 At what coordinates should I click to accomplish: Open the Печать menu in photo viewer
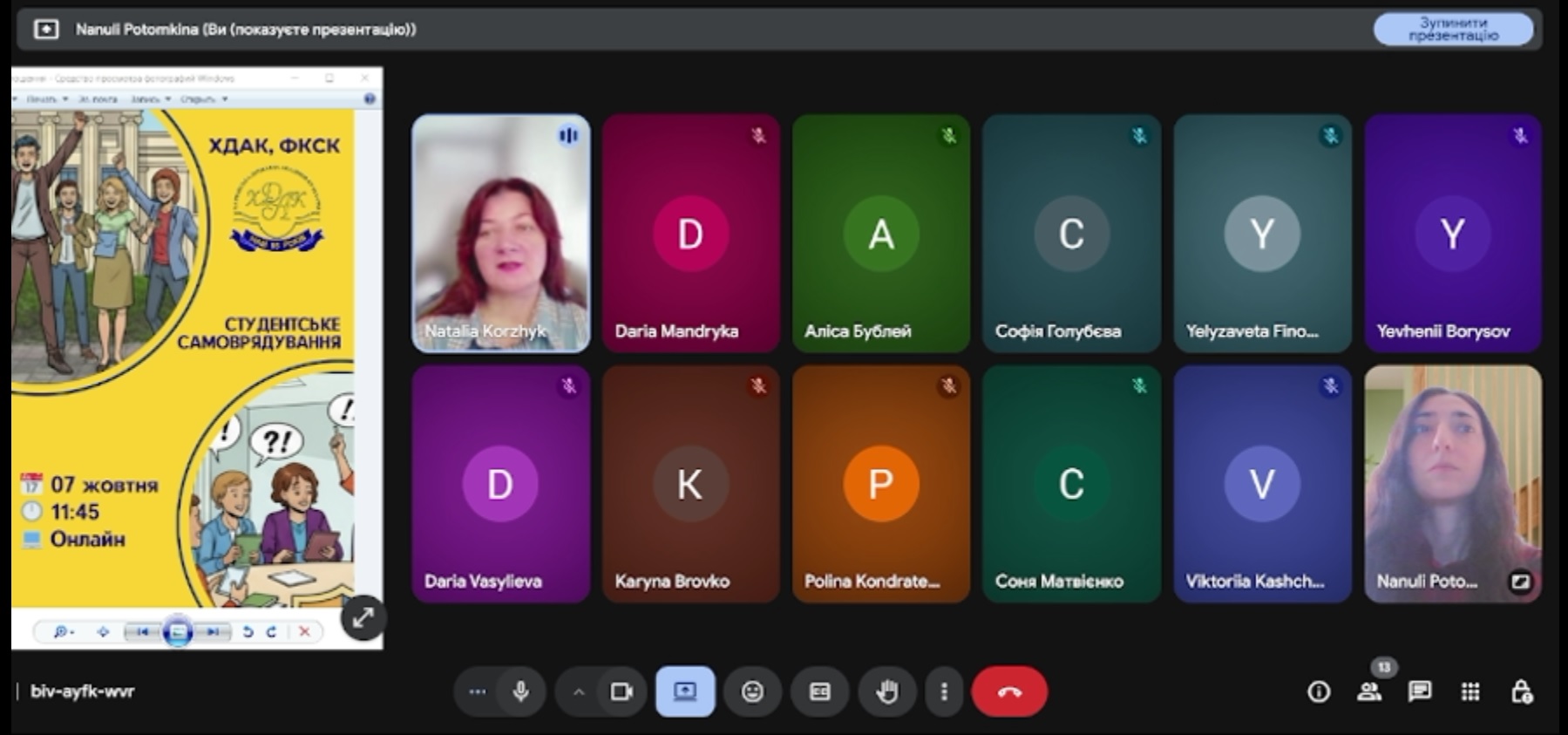[44, 99]
